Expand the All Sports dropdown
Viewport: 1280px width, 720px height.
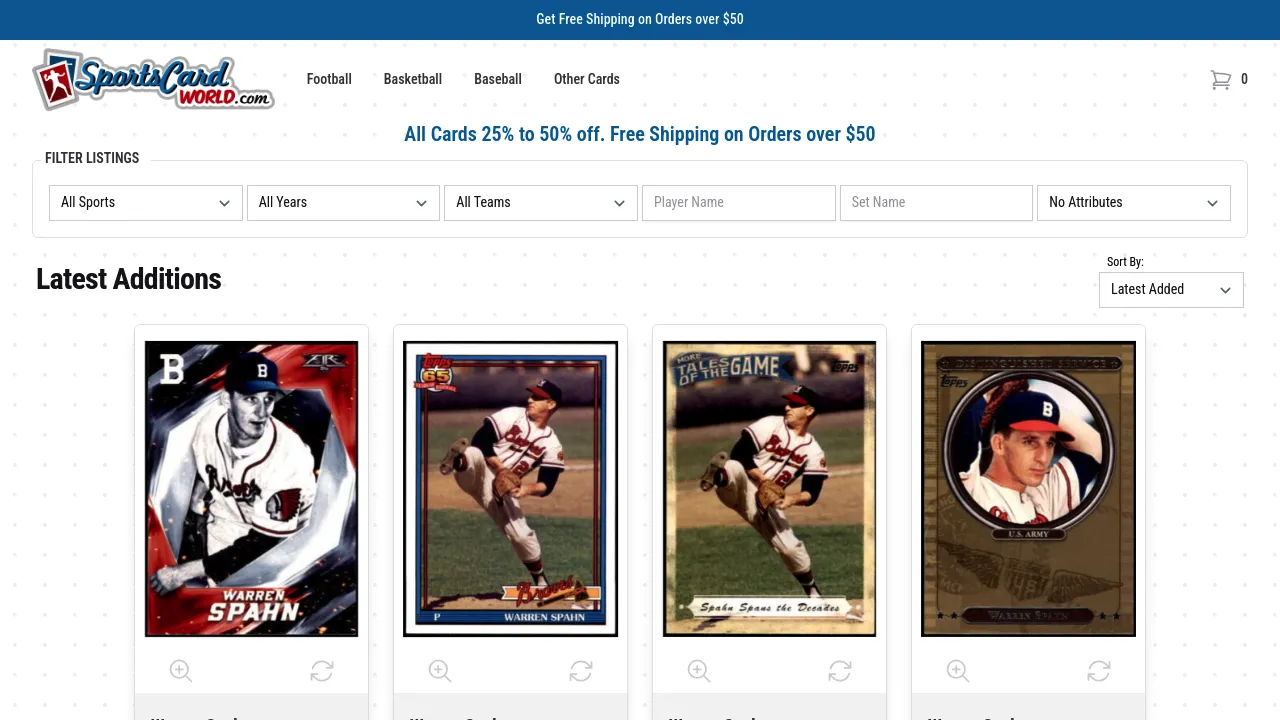point(146,202)
